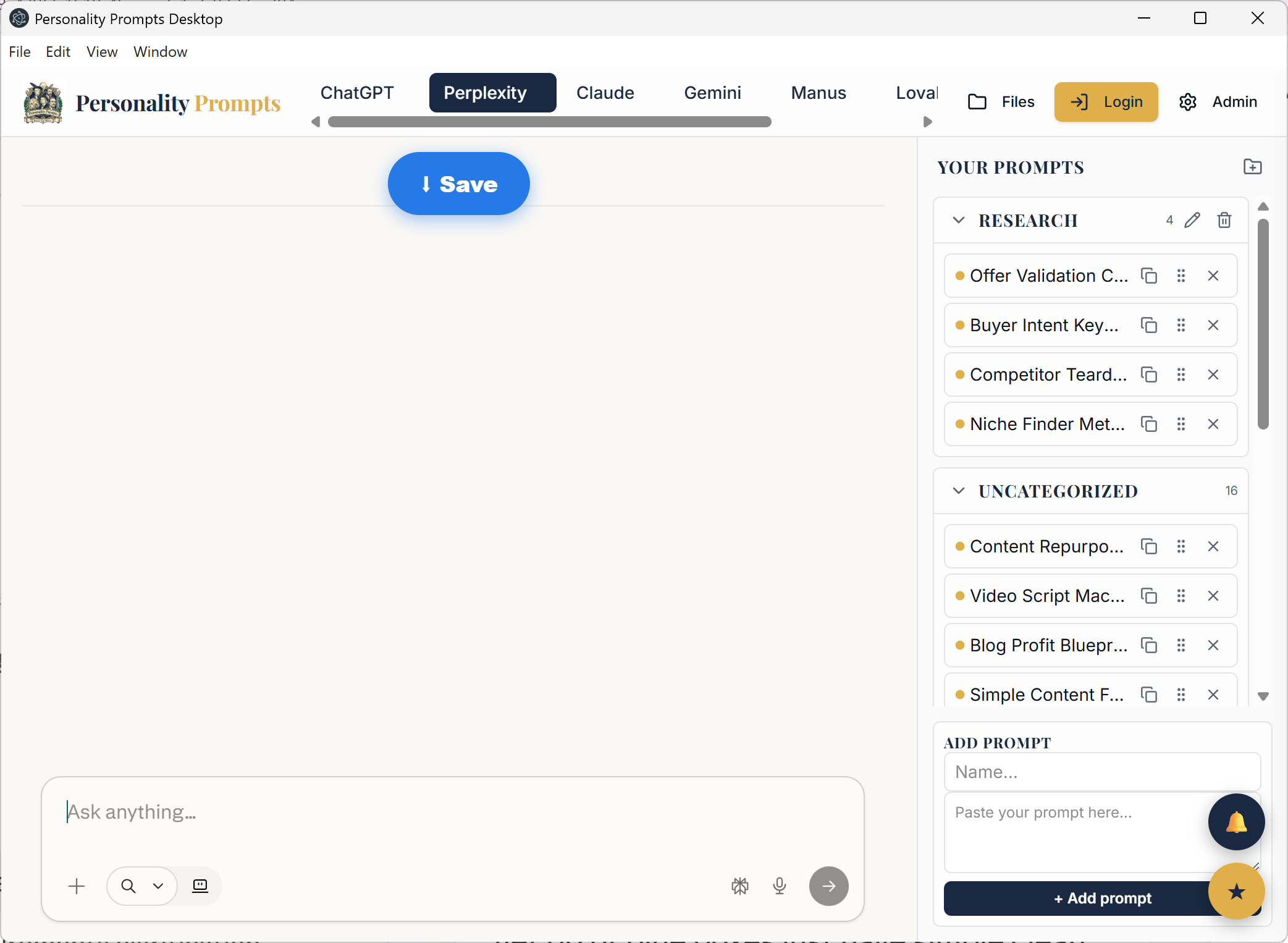Viewport: 1288px width, 943px height.
Task: Select the search mode magnifier
Action: [128, 886]
